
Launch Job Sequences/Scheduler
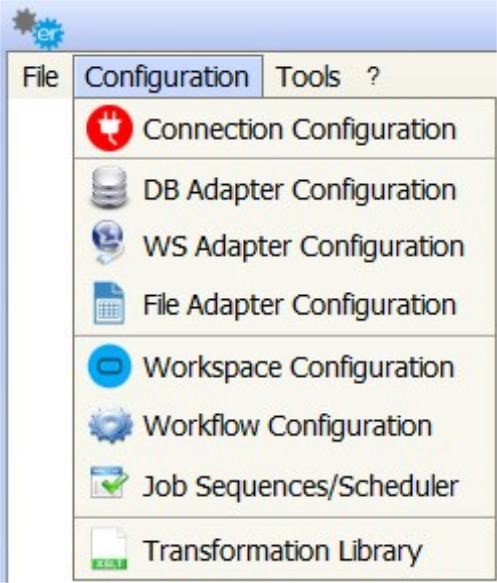click(x=285, y=485)
